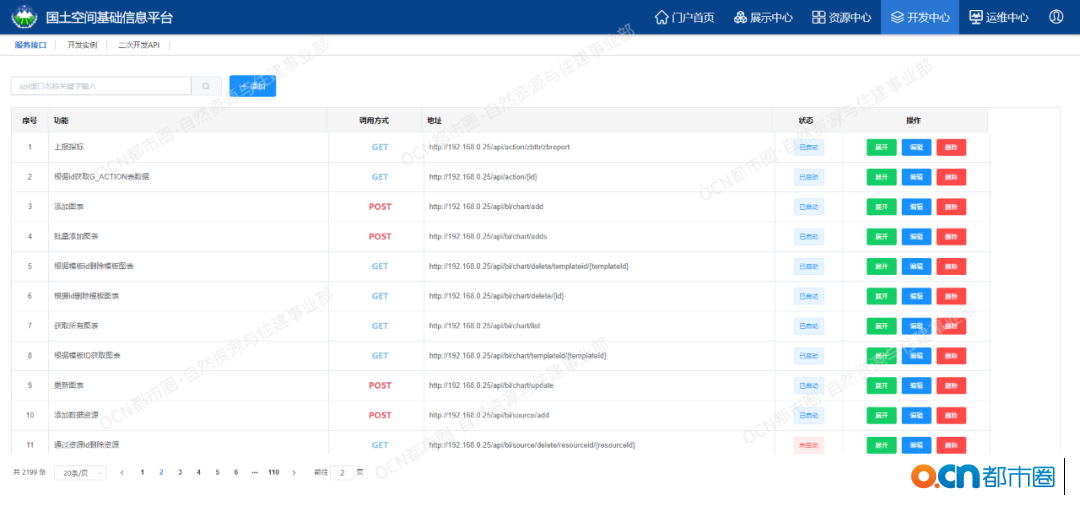Click the platform logo emblem

pos(25,17)
